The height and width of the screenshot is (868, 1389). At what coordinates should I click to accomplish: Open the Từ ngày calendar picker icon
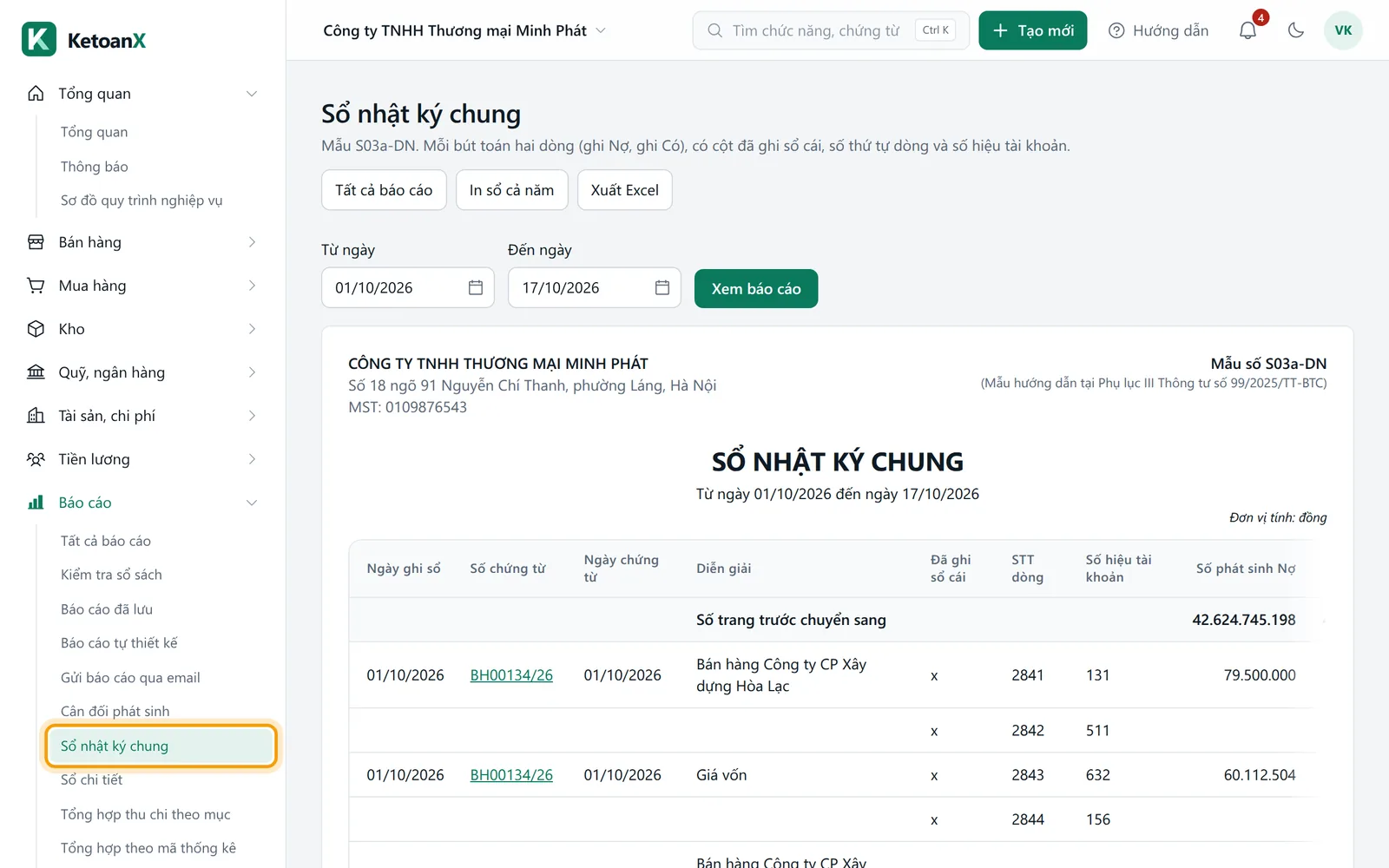point(476,287)
